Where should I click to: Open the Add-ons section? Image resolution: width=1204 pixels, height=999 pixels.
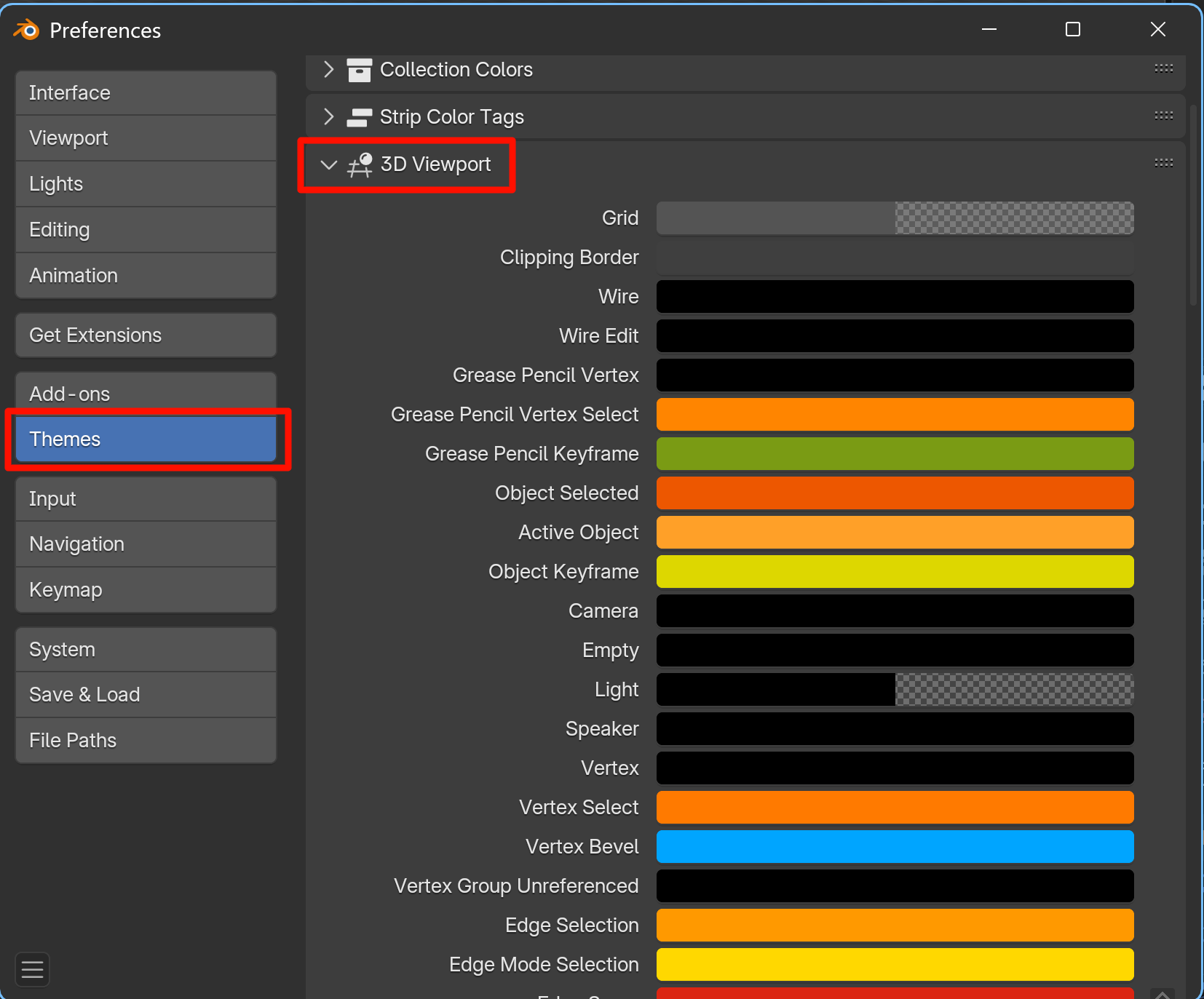pyautogui.click(x=146, y=394)
